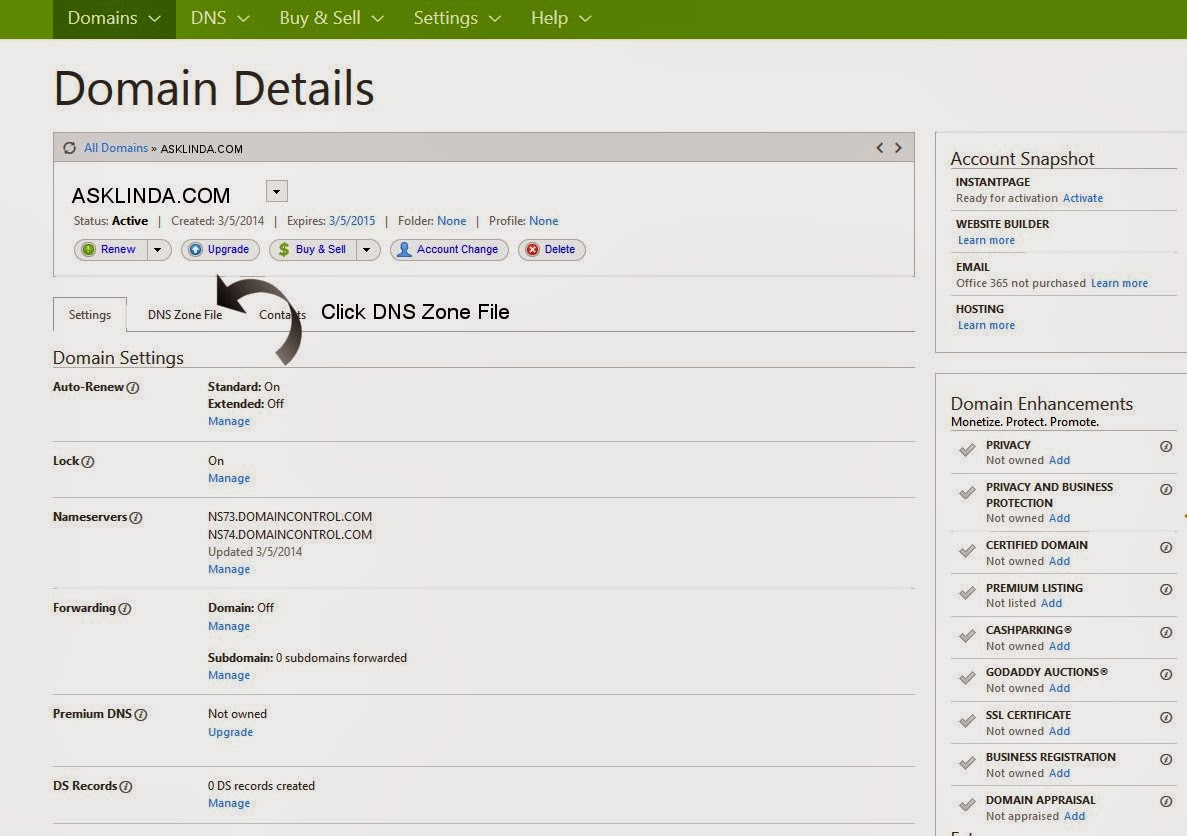This screenshot has height=836, width=1187.
Task: Open DS Records info icon
Action: click(x=126, y=787)
